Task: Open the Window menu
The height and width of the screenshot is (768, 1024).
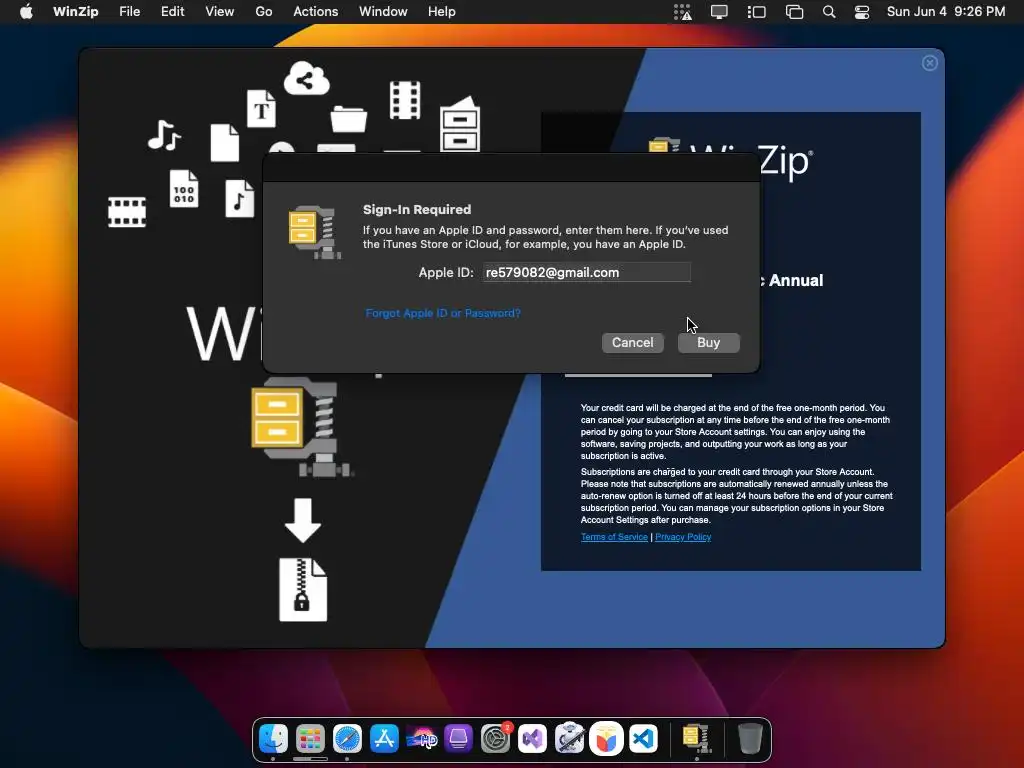Action: tap(383, 12)
